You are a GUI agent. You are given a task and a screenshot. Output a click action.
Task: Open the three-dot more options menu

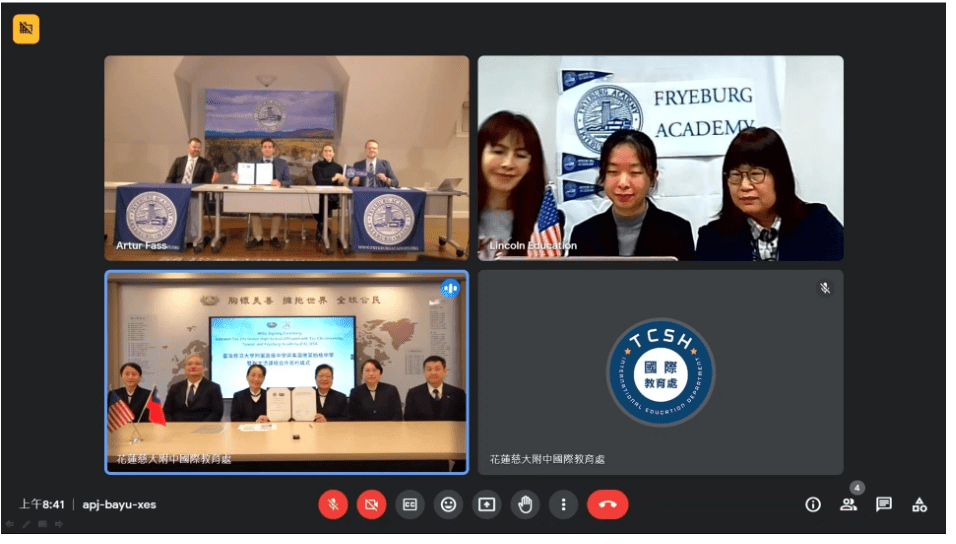click(x=564, y=504)
